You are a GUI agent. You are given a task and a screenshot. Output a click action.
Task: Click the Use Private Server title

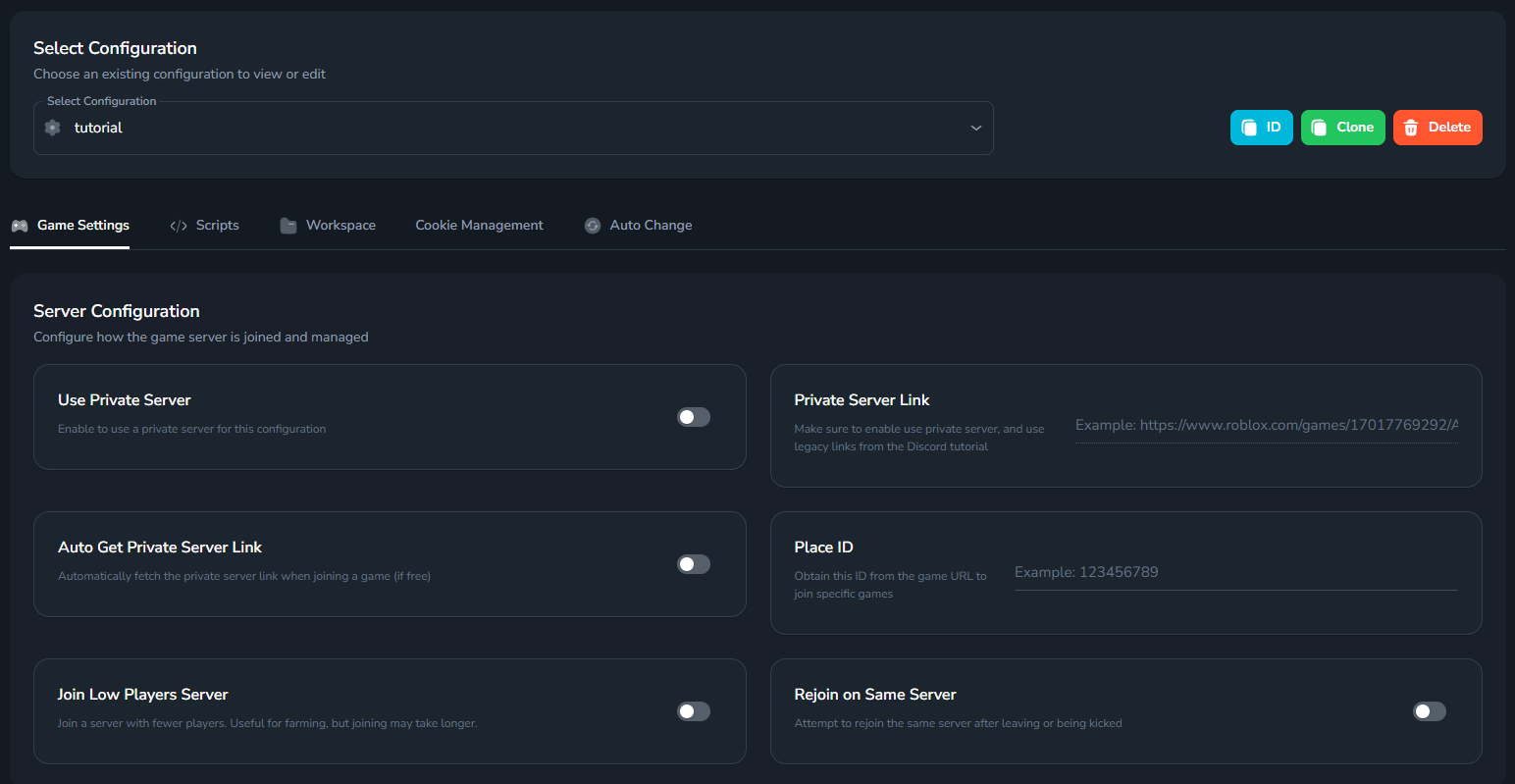coord(125,400)
